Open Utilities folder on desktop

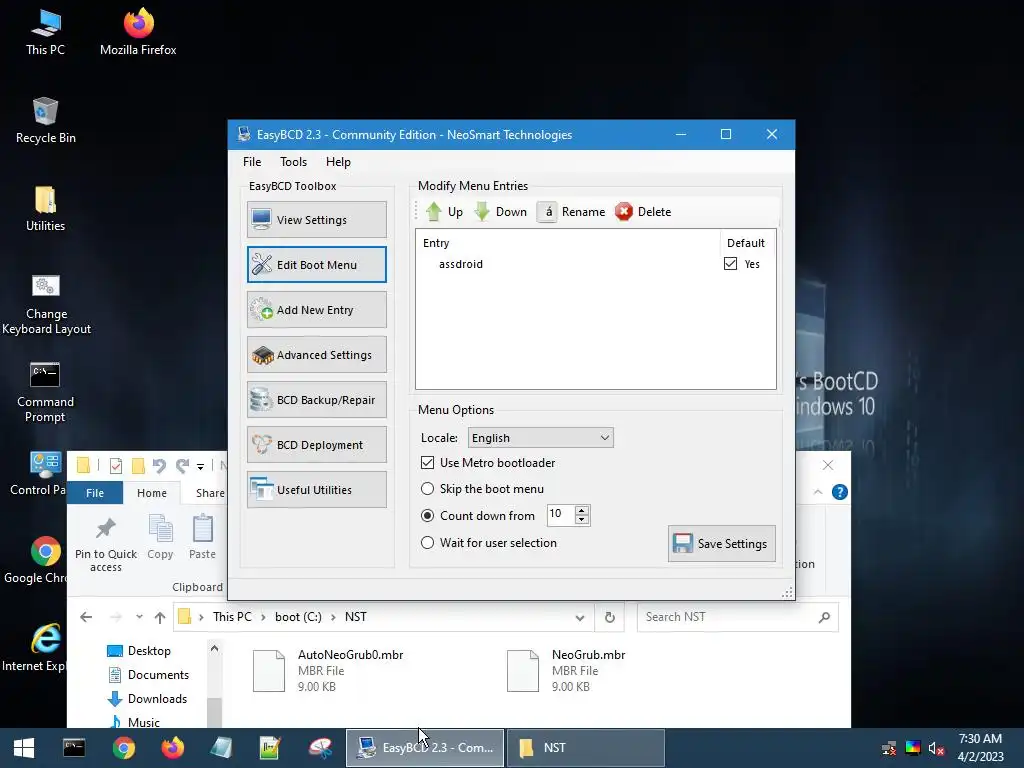[45, 208]
